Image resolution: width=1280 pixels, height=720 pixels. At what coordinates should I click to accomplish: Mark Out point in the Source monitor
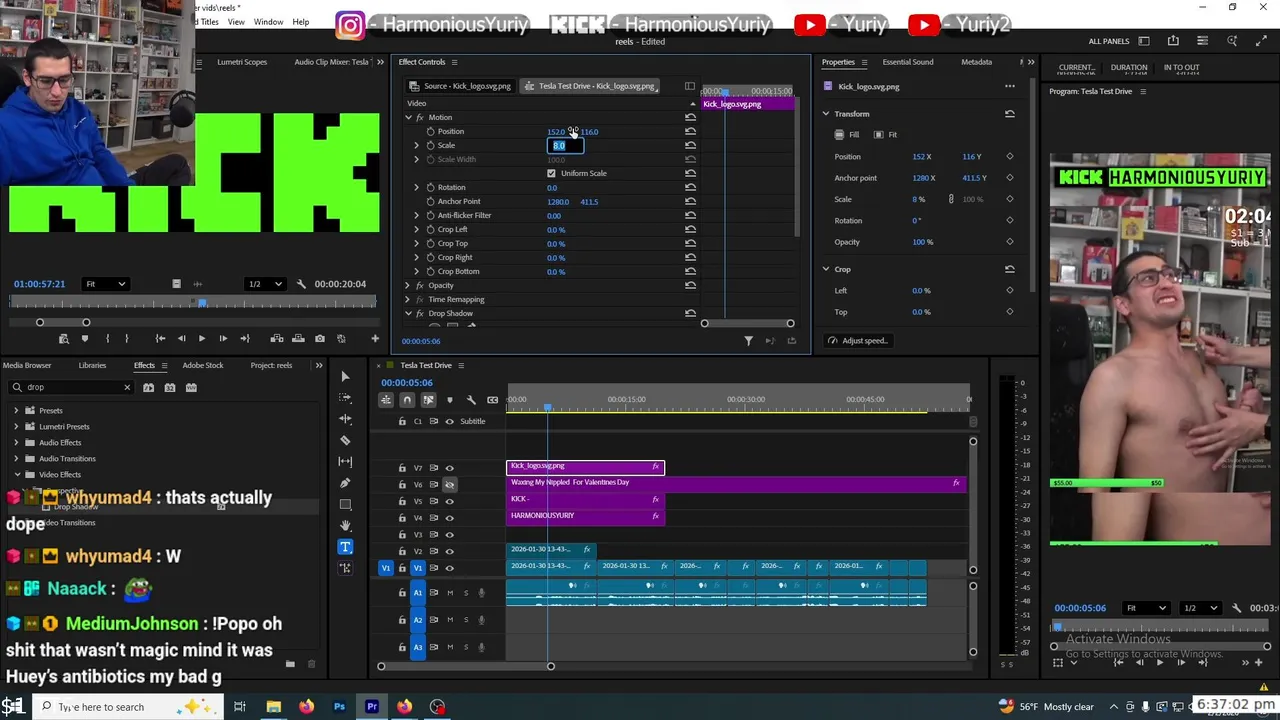coord(128,338)
